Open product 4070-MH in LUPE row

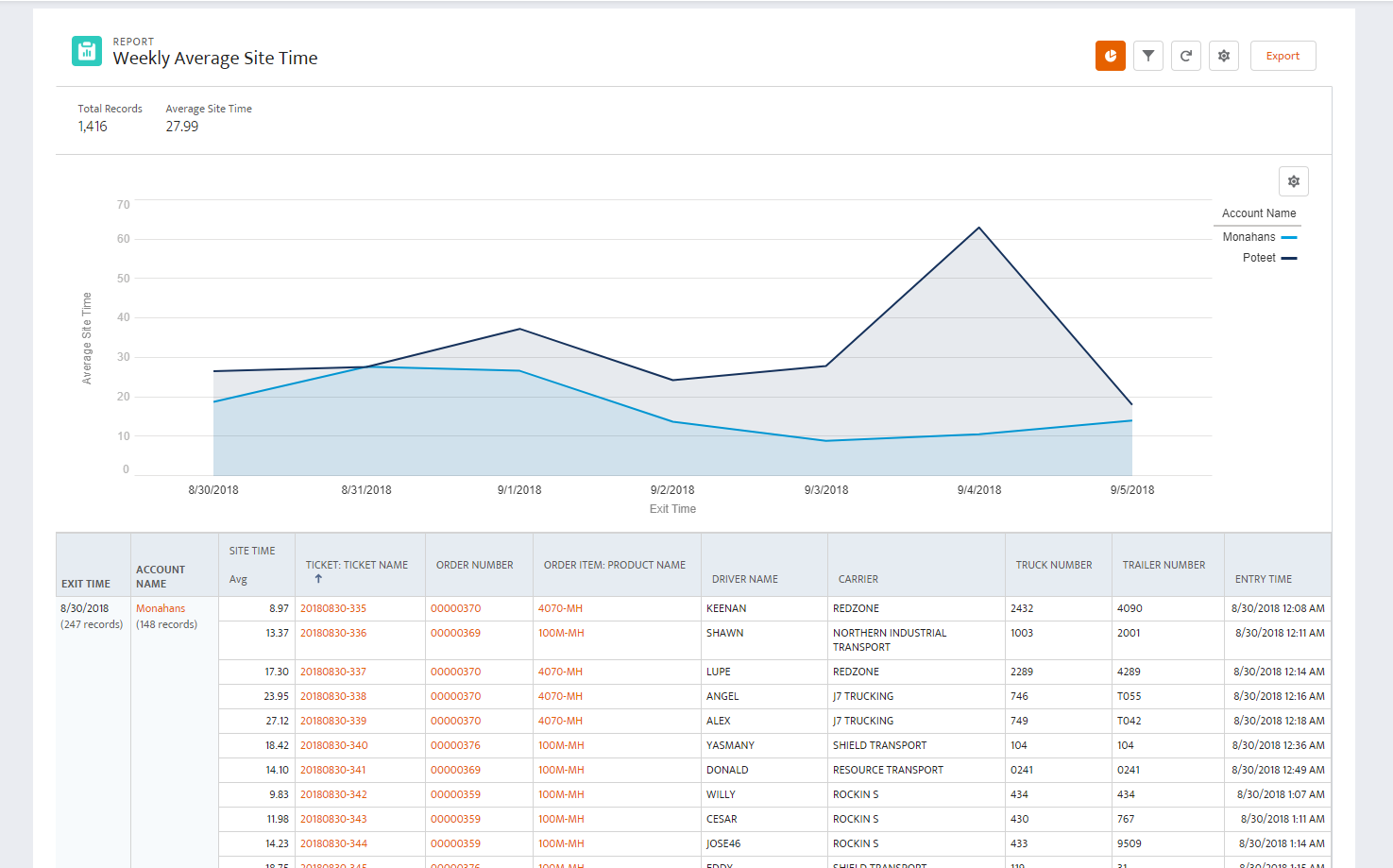tap(560, 672)
